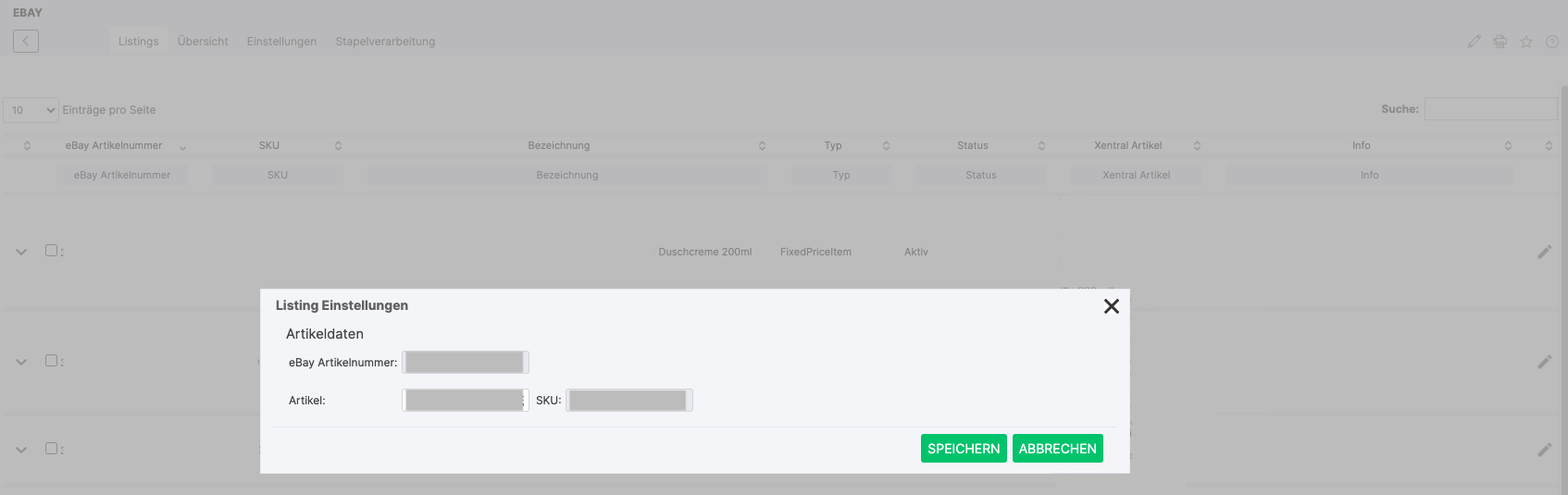Edit the Duschcreme 200ml listing via pencil icon
This screenshot has height=495, width=1568.
coord(1544,252)
